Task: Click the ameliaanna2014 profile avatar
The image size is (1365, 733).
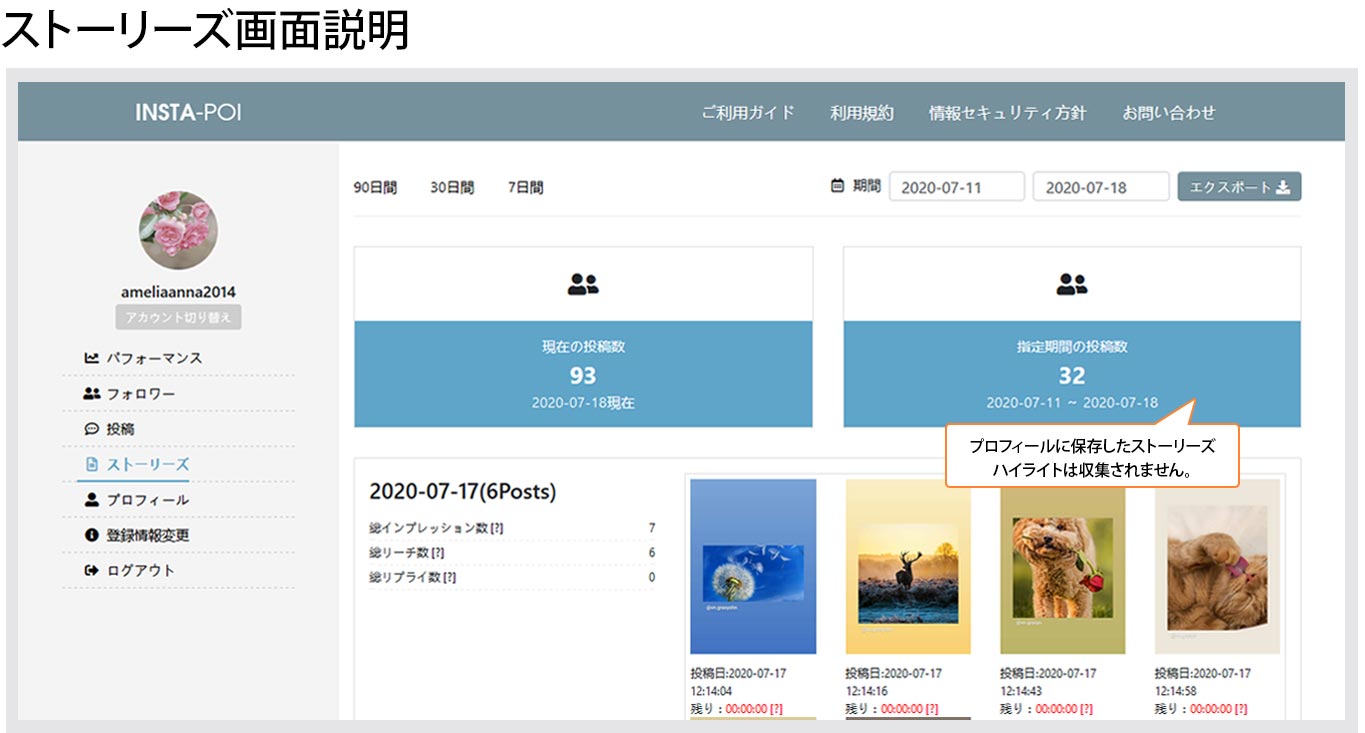Action: click(x=178, y=230)
